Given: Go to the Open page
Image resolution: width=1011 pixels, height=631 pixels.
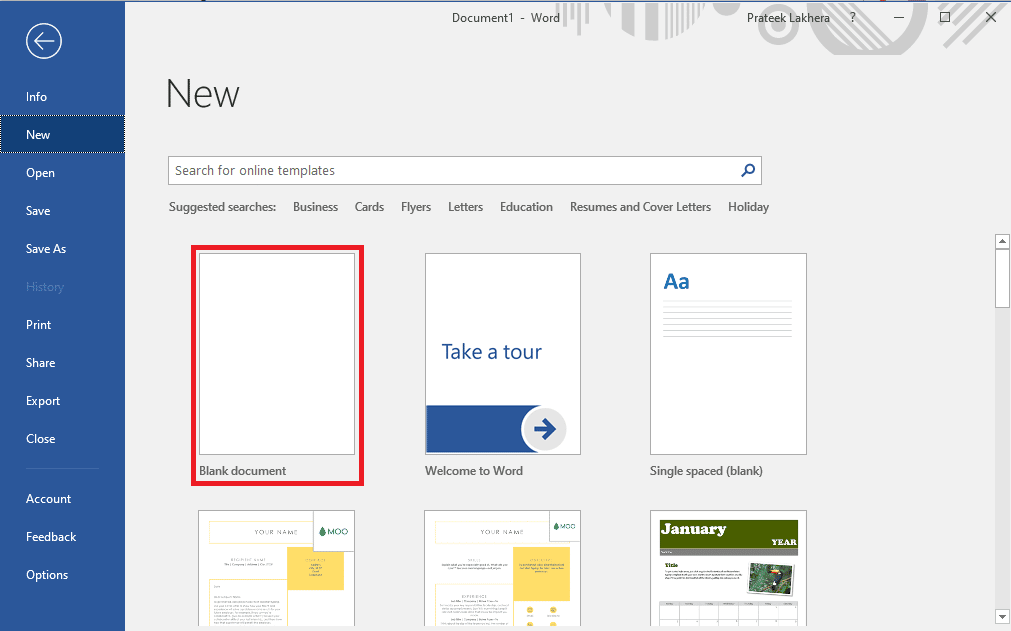Looking at the screenshot, I should click(40, 172).
